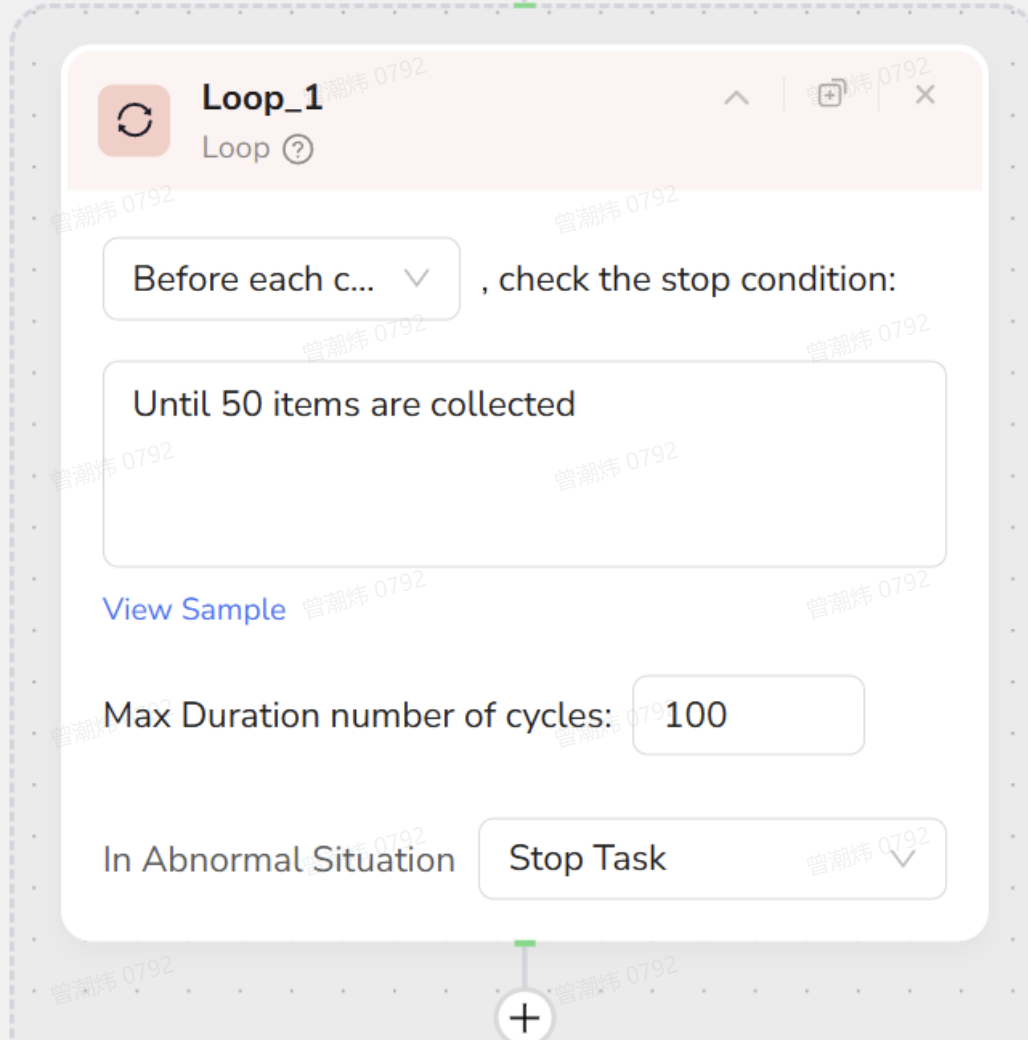The image size is (1028, 1040).
Task: Close the Loop_1 card with X
Action: click(x=925, y=95)
